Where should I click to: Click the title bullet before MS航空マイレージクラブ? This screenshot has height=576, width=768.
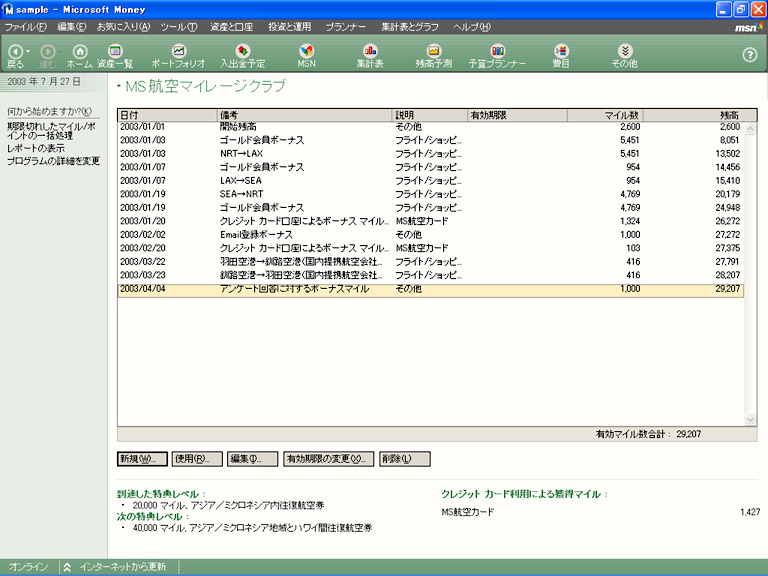(119, 86)
